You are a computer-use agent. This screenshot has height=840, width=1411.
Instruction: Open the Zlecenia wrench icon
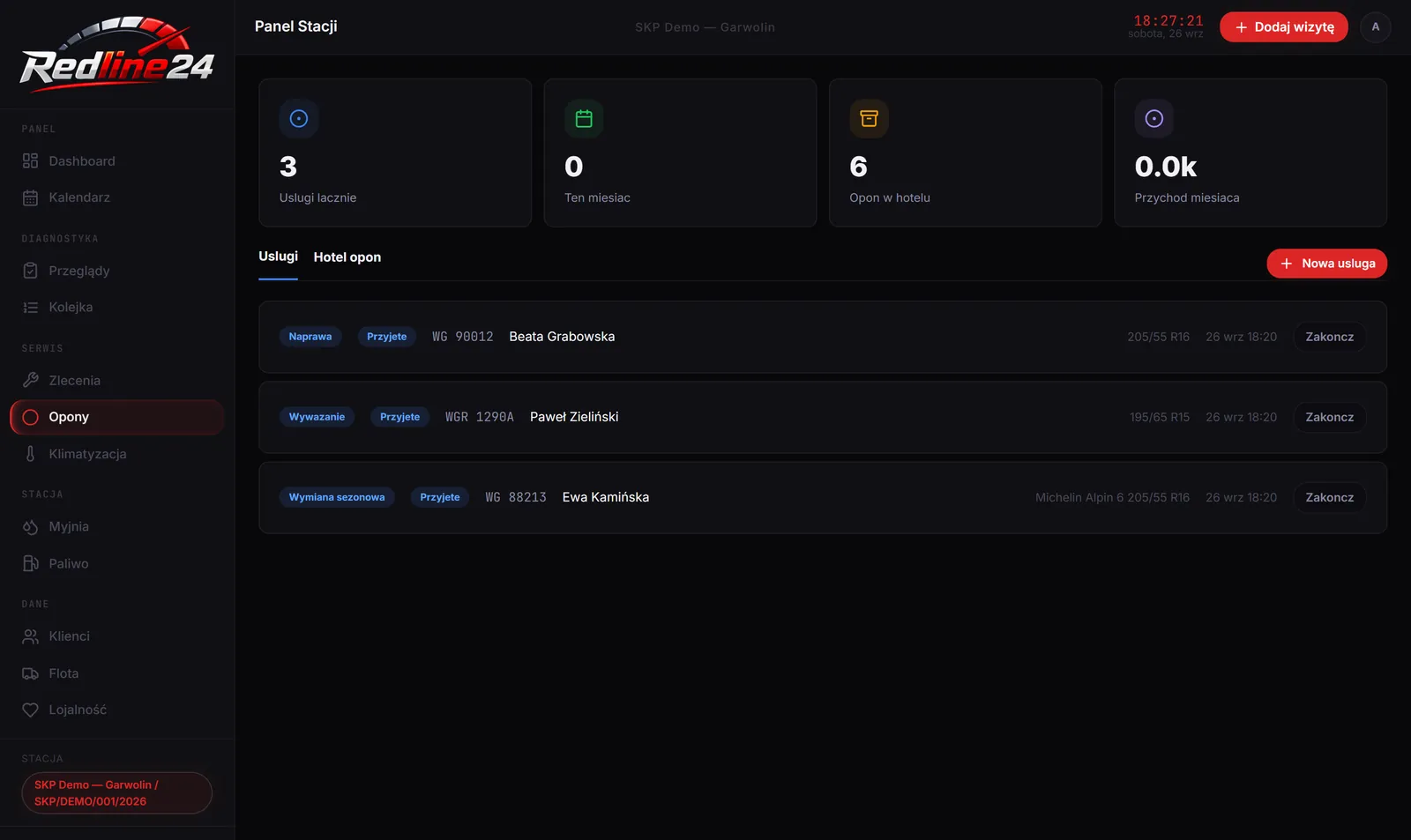30,380
